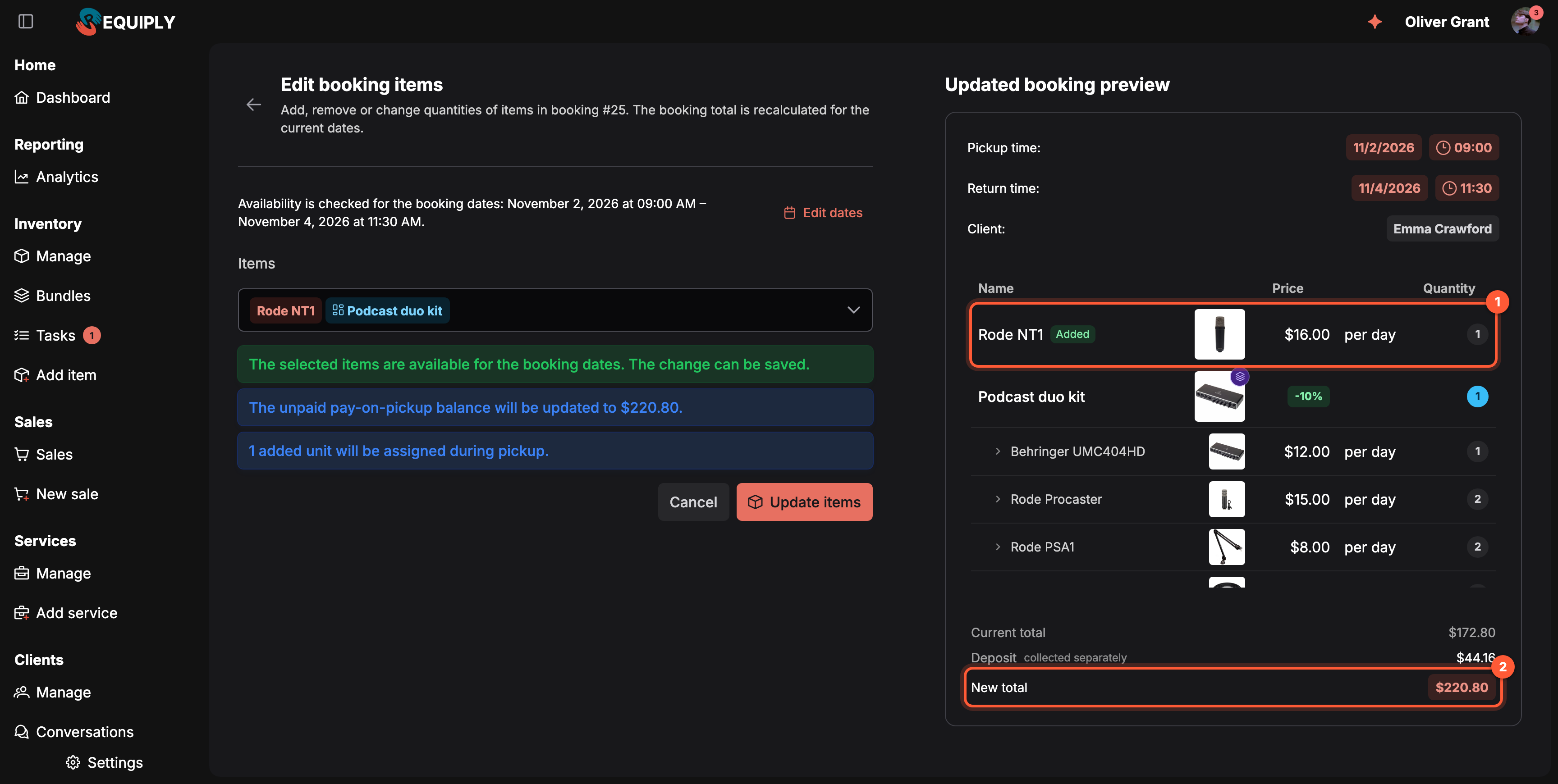1558x784 pixels.
Task: Click the Emma Crawford client badge
Action: coord(1442,228)
